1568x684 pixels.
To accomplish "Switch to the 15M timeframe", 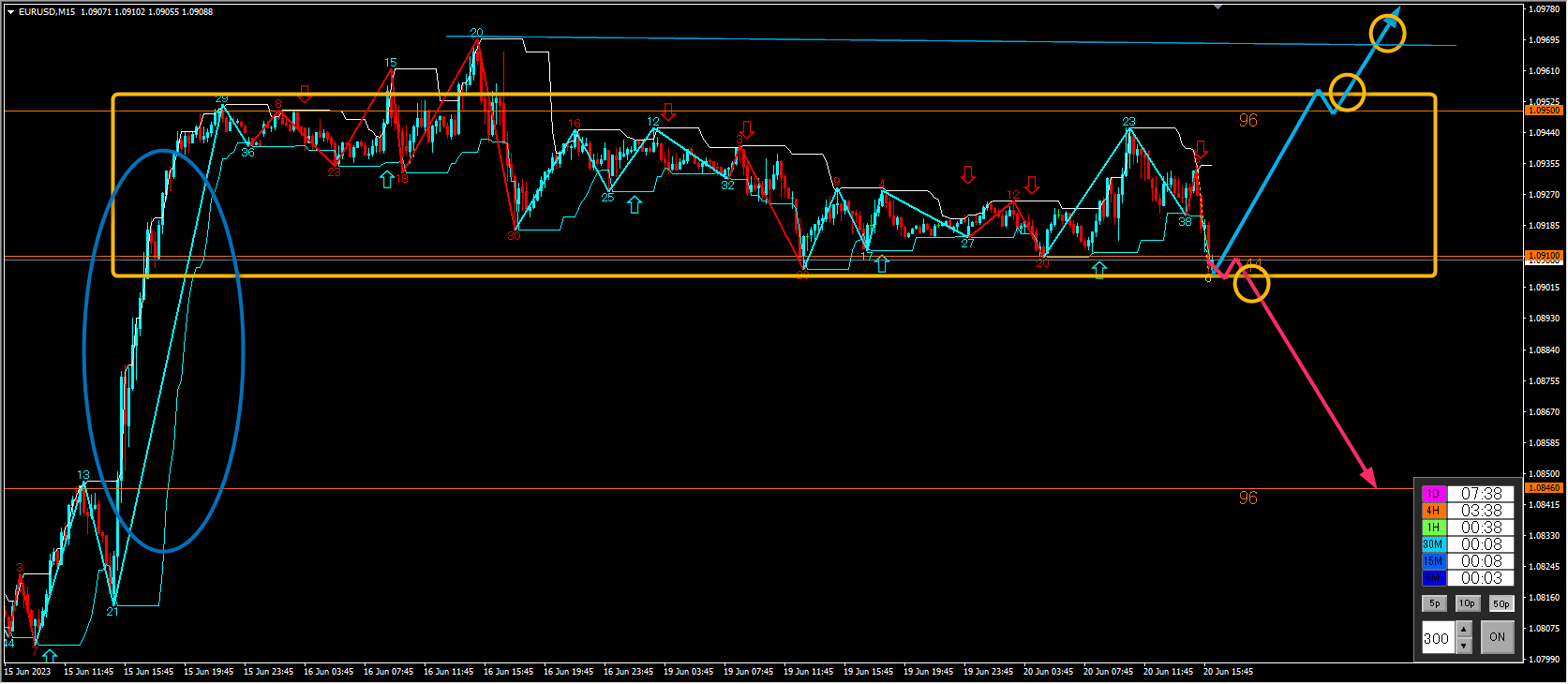I will [1434, 561].
